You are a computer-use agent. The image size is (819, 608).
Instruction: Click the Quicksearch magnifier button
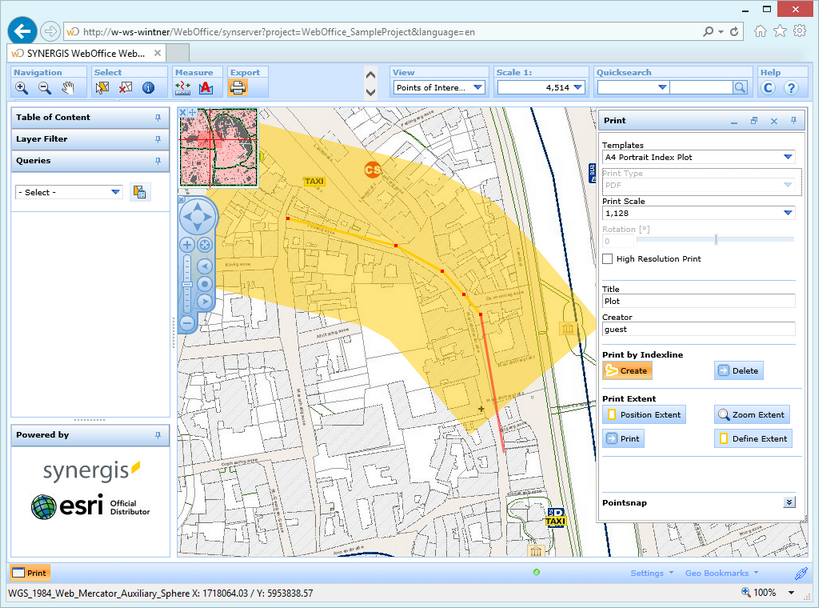[x=740, y=88]
